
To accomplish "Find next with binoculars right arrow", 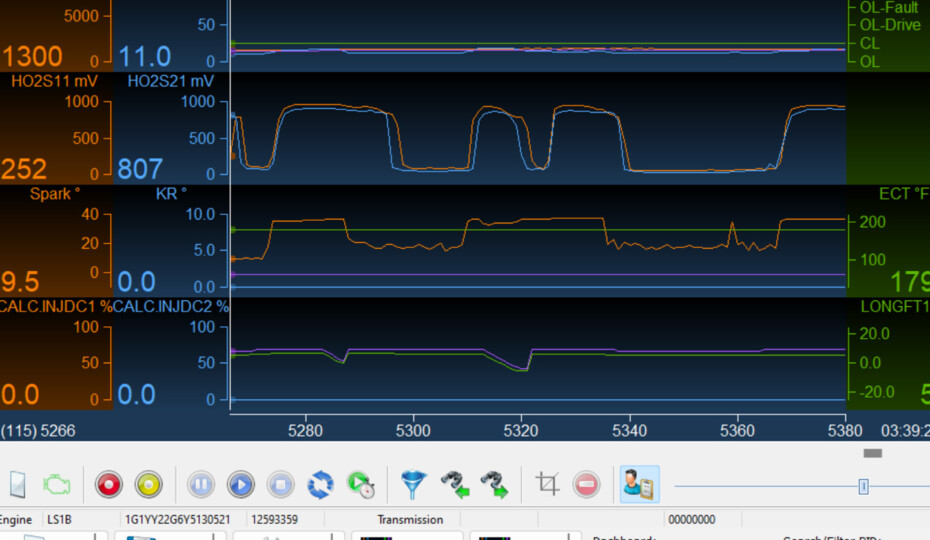I will [494, 485].
